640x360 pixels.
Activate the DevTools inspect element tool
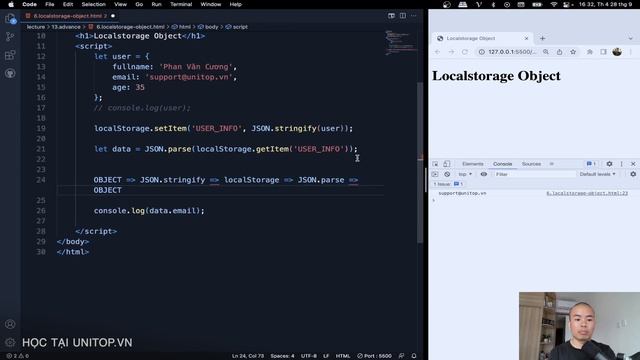pyautogui.click(x=435, y=164)
